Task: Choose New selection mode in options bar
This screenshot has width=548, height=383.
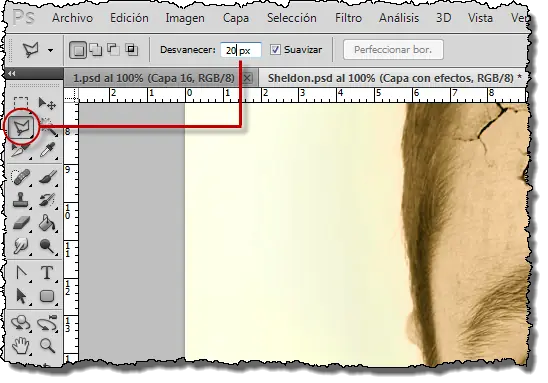Action: pyautogui.click(x=78, y=50)
